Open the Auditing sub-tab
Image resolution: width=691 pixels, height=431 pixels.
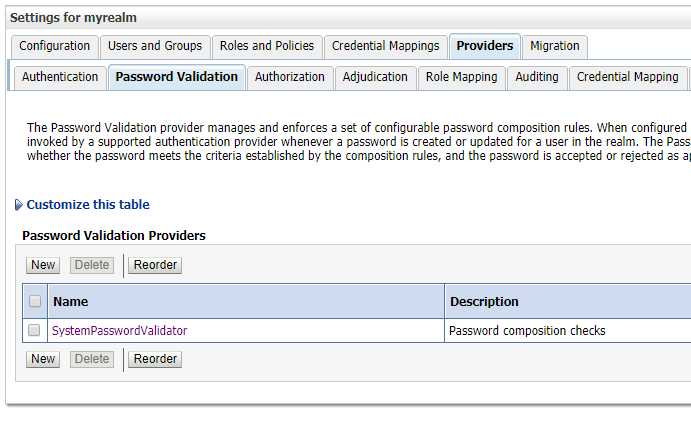click(537, 77)
